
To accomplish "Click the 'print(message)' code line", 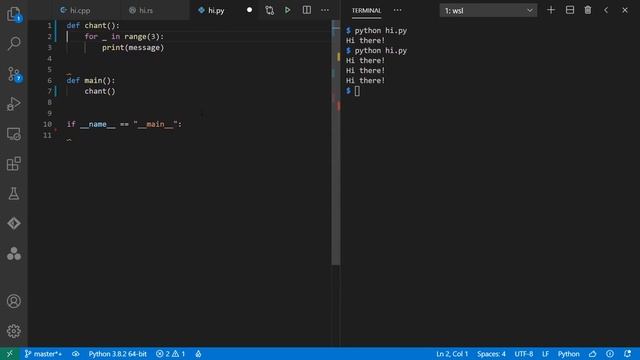I will point(133,47).
